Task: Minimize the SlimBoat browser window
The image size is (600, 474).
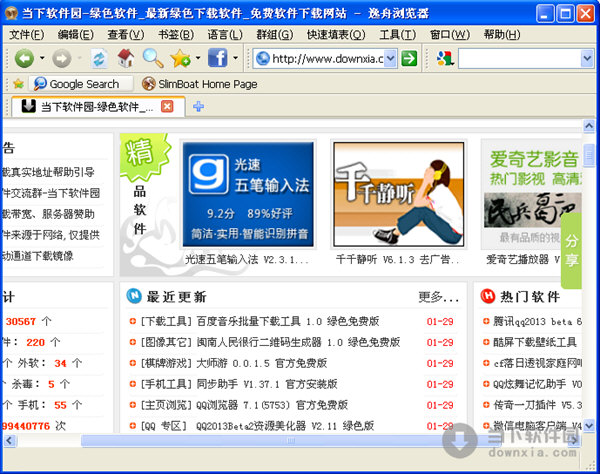Action: (x=545, y=14)
